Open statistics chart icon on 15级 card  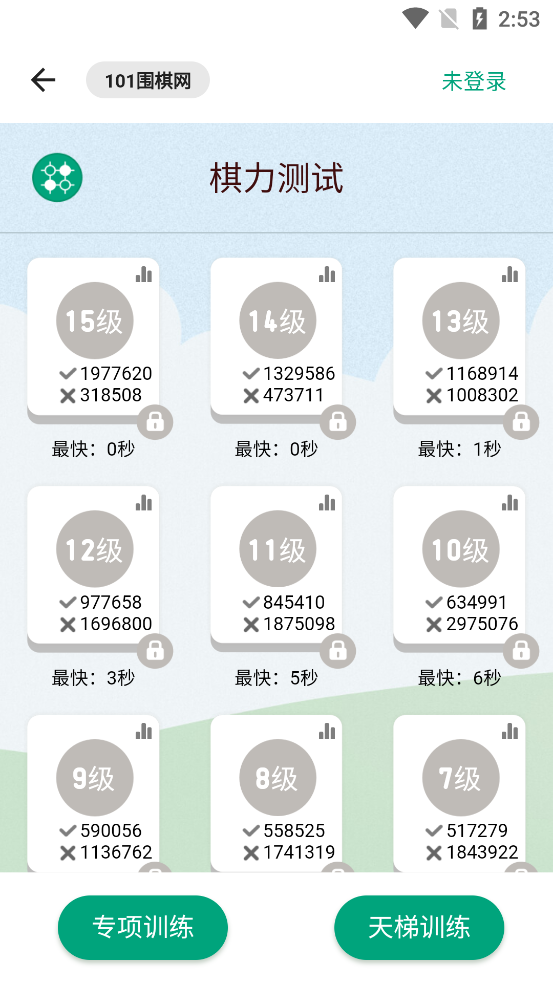tap(144, 274)
